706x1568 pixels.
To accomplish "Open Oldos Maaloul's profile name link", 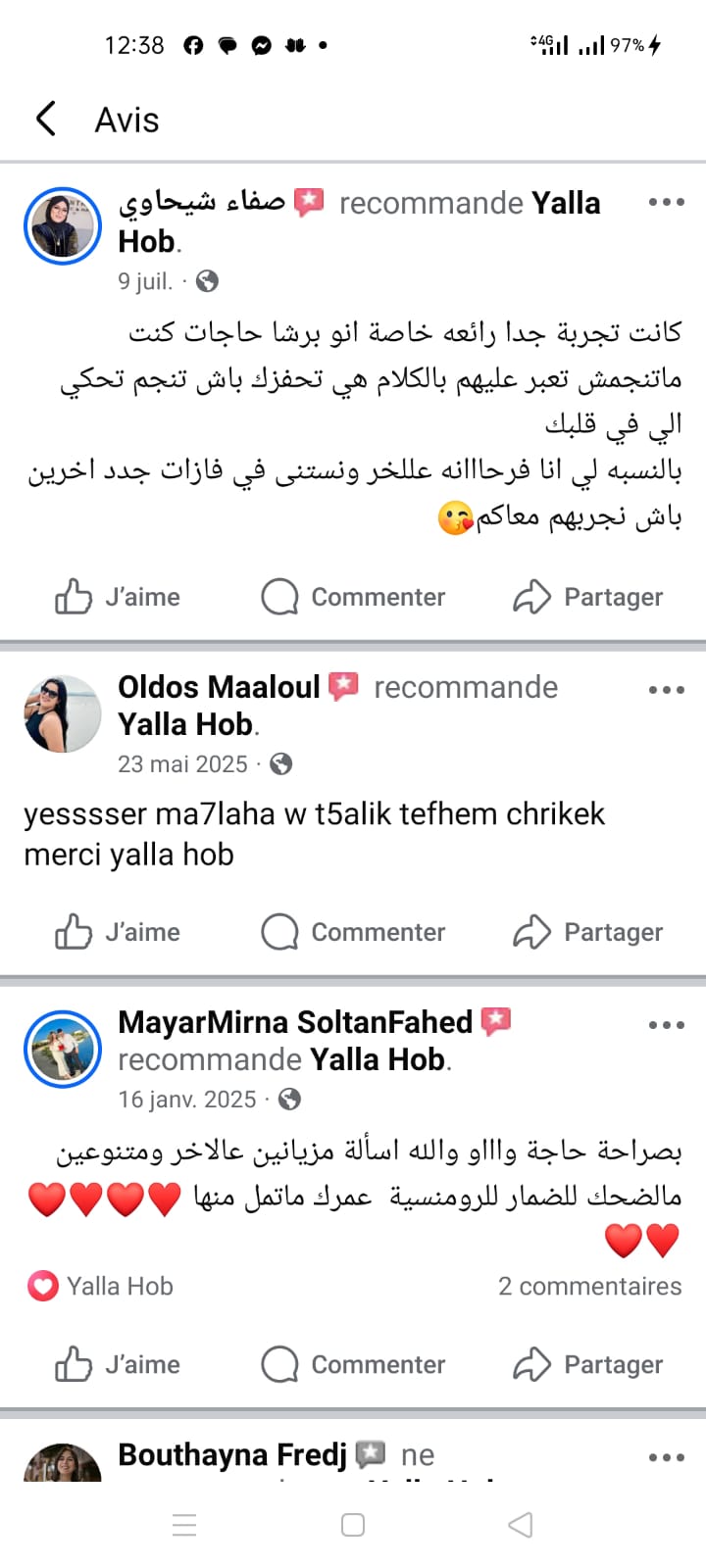I will point(219,687).
